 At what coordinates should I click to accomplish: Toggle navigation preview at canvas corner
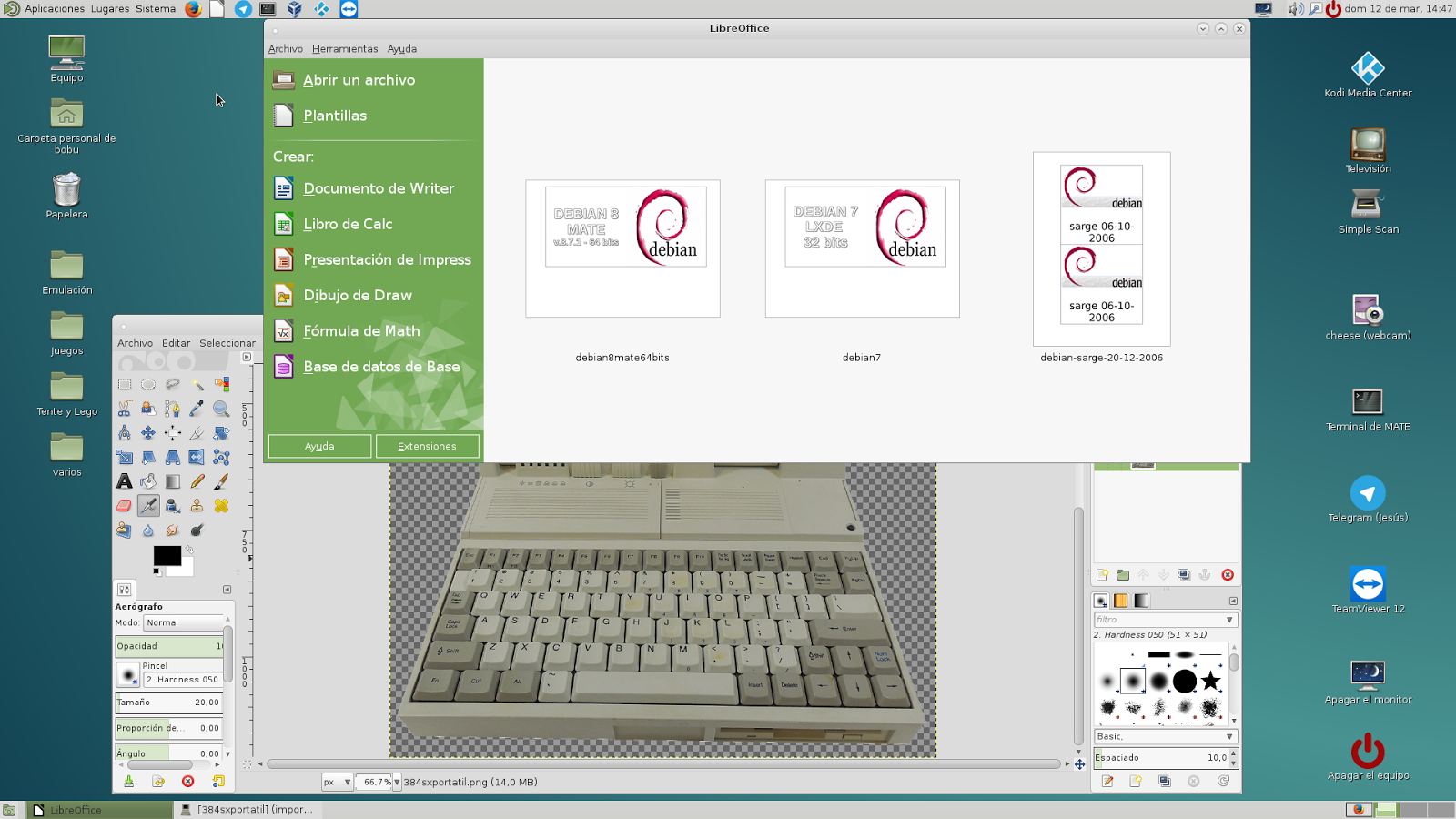[1079, 764]
